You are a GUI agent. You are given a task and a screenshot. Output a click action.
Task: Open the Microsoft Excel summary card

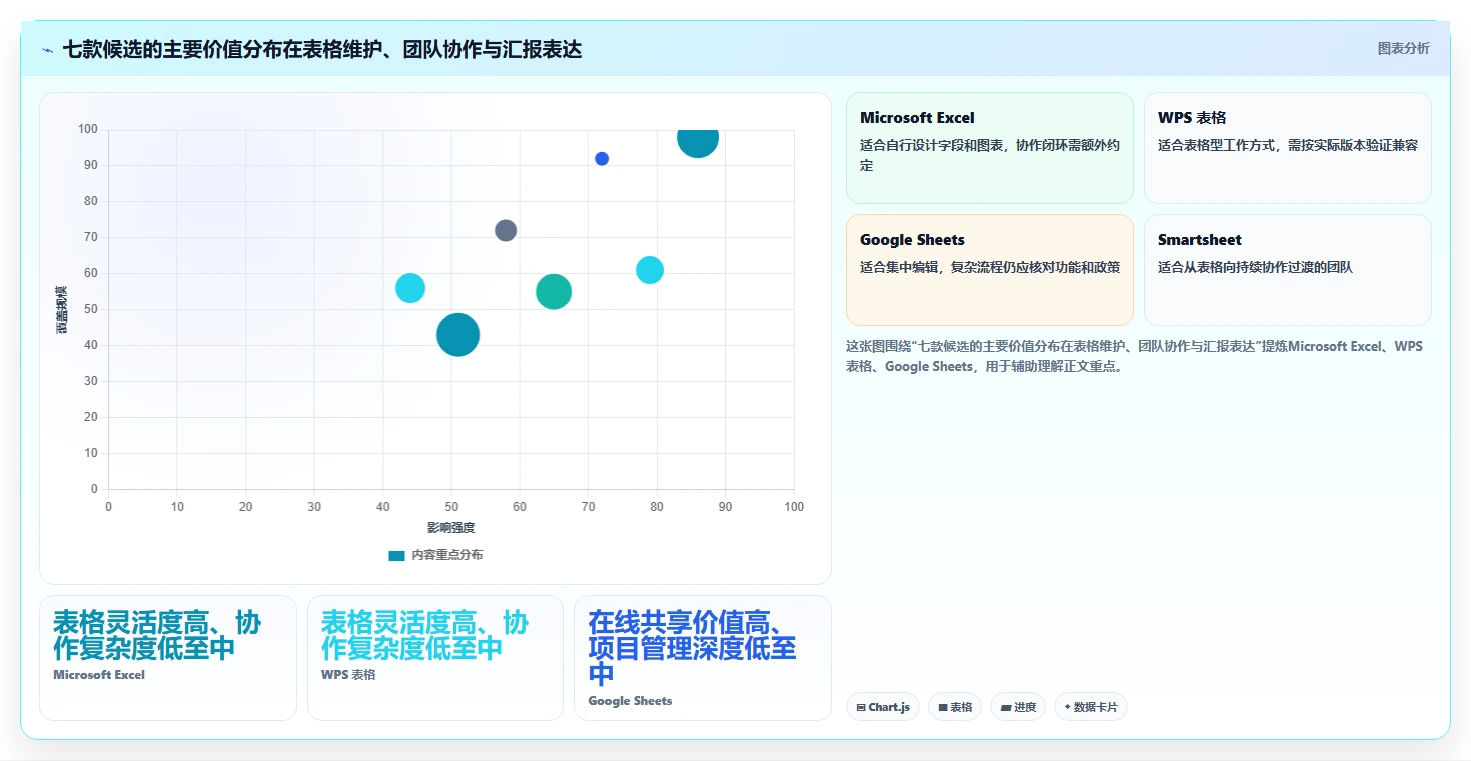[x=990, y=148]
